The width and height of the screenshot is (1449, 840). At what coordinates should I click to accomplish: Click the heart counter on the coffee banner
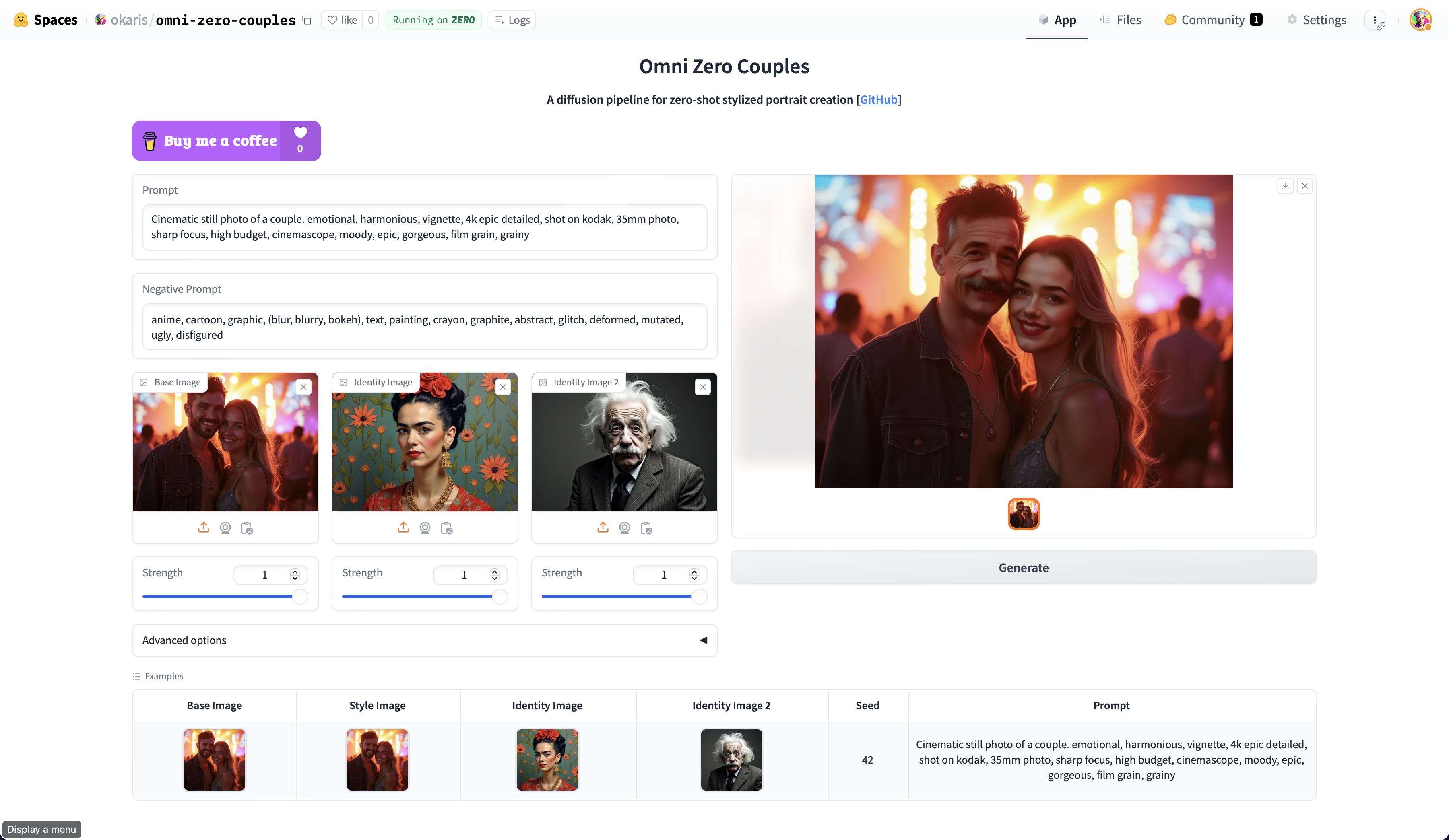(300, 141)
